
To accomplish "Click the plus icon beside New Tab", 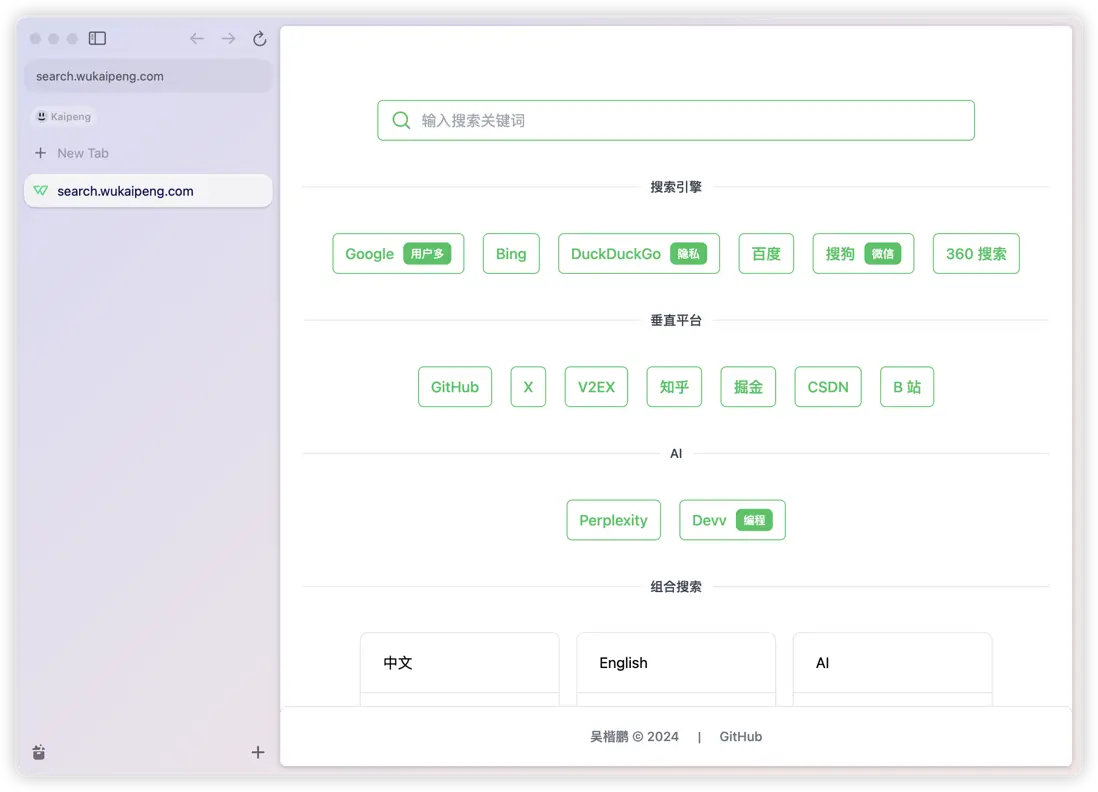I will coord(41,153).
